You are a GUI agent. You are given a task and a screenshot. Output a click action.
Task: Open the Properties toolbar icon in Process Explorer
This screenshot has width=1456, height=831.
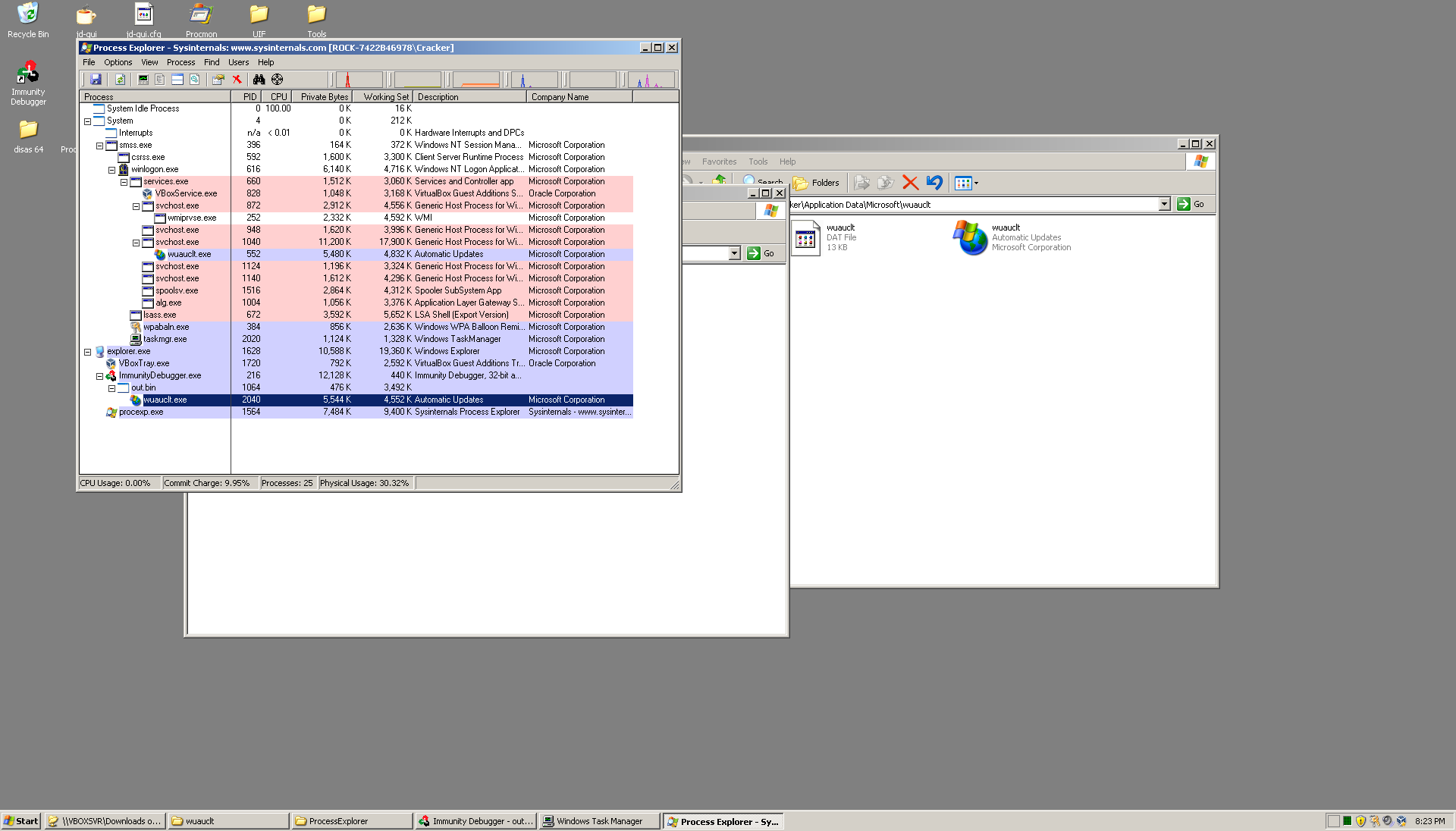click(218, 80)
